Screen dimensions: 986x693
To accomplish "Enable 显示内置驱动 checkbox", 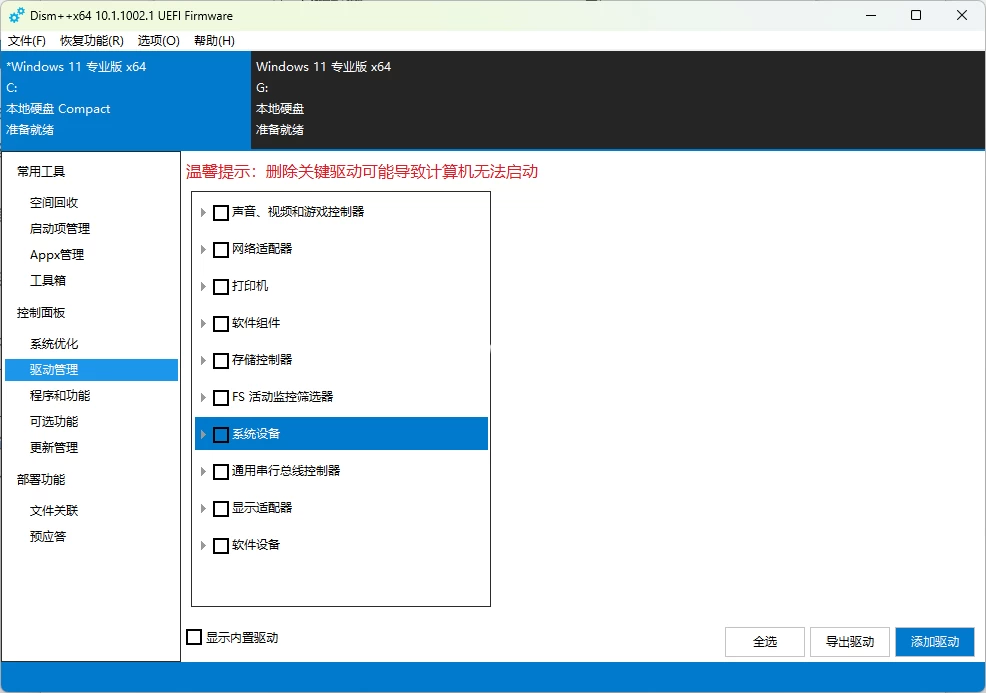I will tap(194, 637).
